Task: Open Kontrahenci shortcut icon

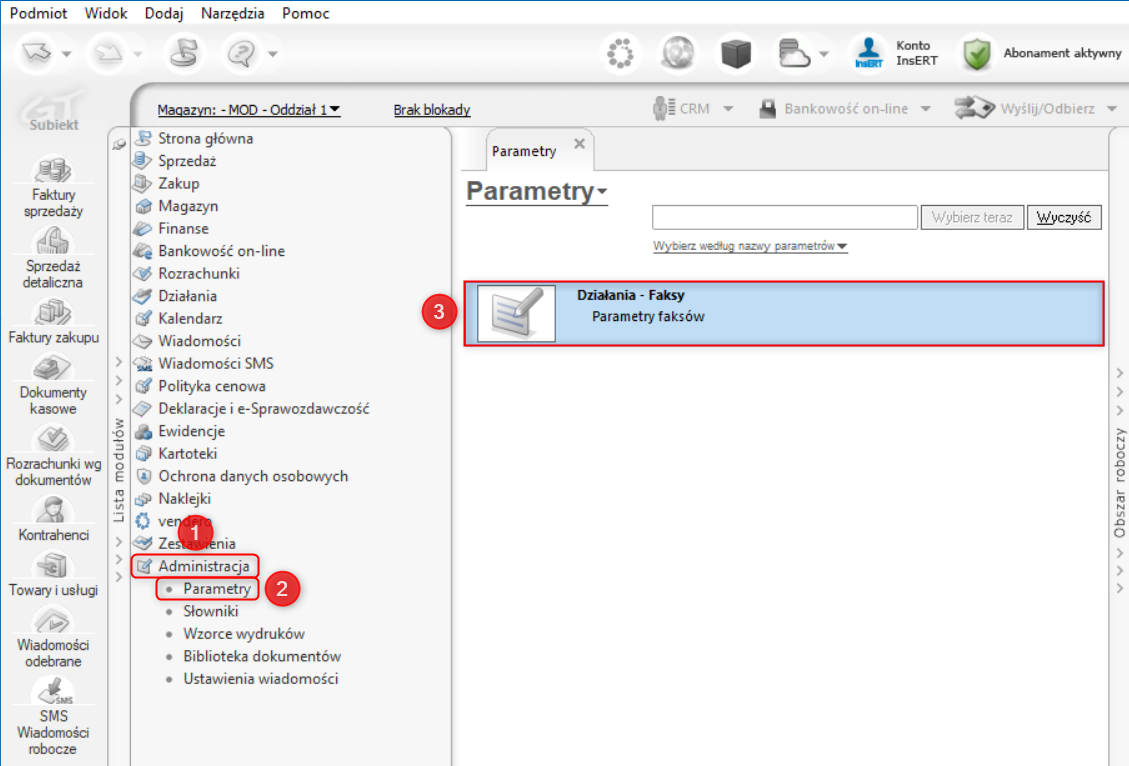Action: point(53,510)
